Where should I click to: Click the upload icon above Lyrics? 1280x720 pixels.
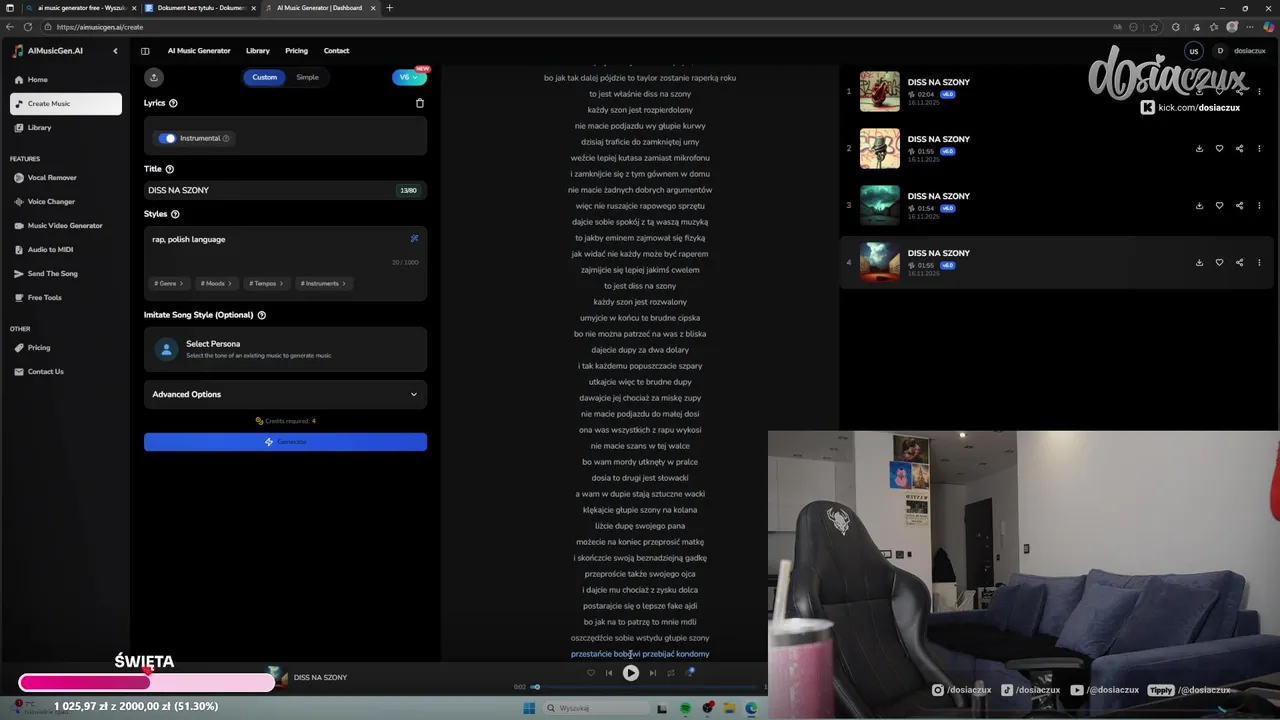point(153,77)
